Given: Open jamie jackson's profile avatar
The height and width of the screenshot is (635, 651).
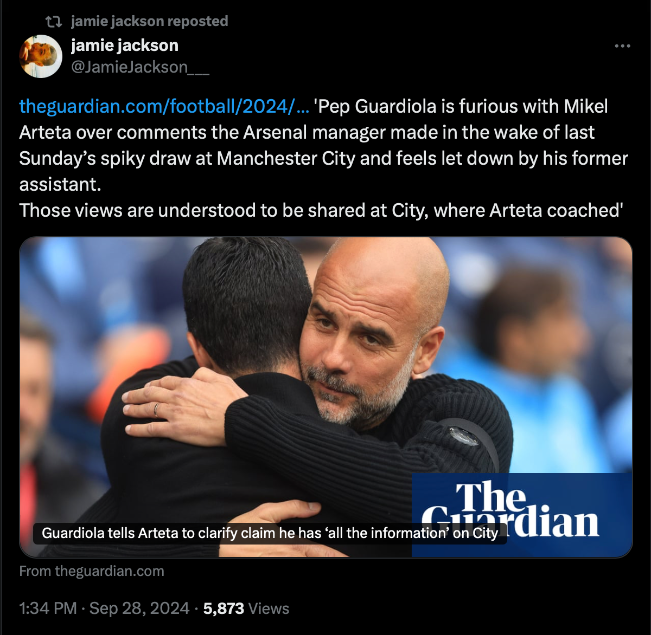Looking at the screenshot, I should pos(41,56).
